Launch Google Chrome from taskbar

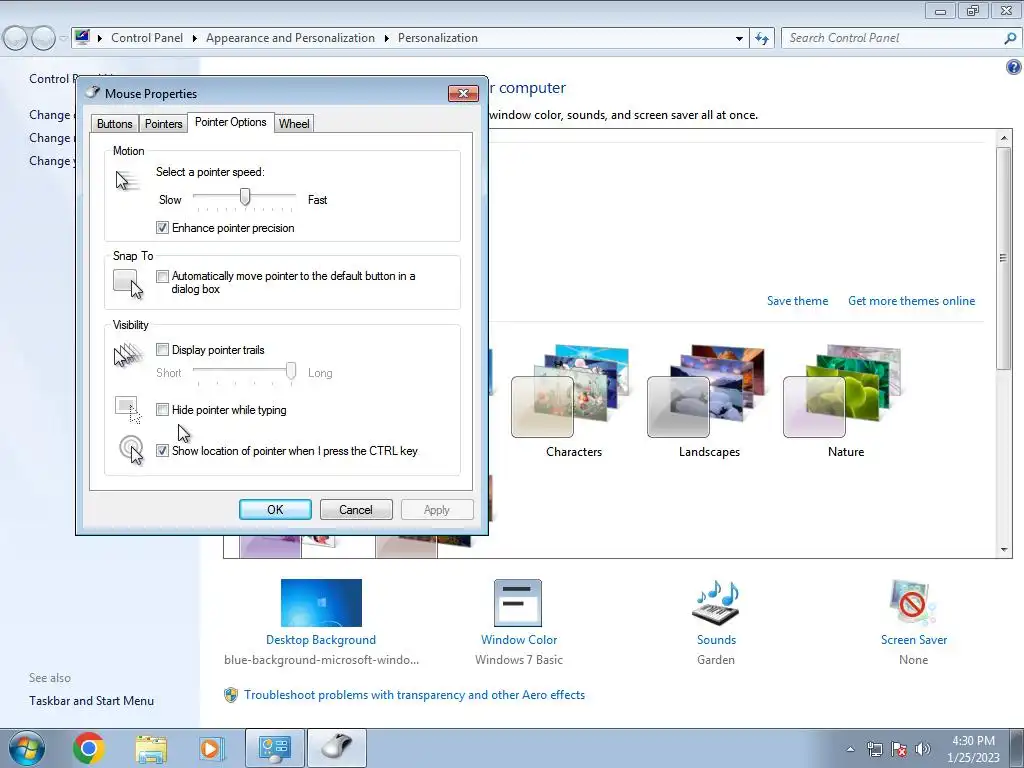click(89, 748)
